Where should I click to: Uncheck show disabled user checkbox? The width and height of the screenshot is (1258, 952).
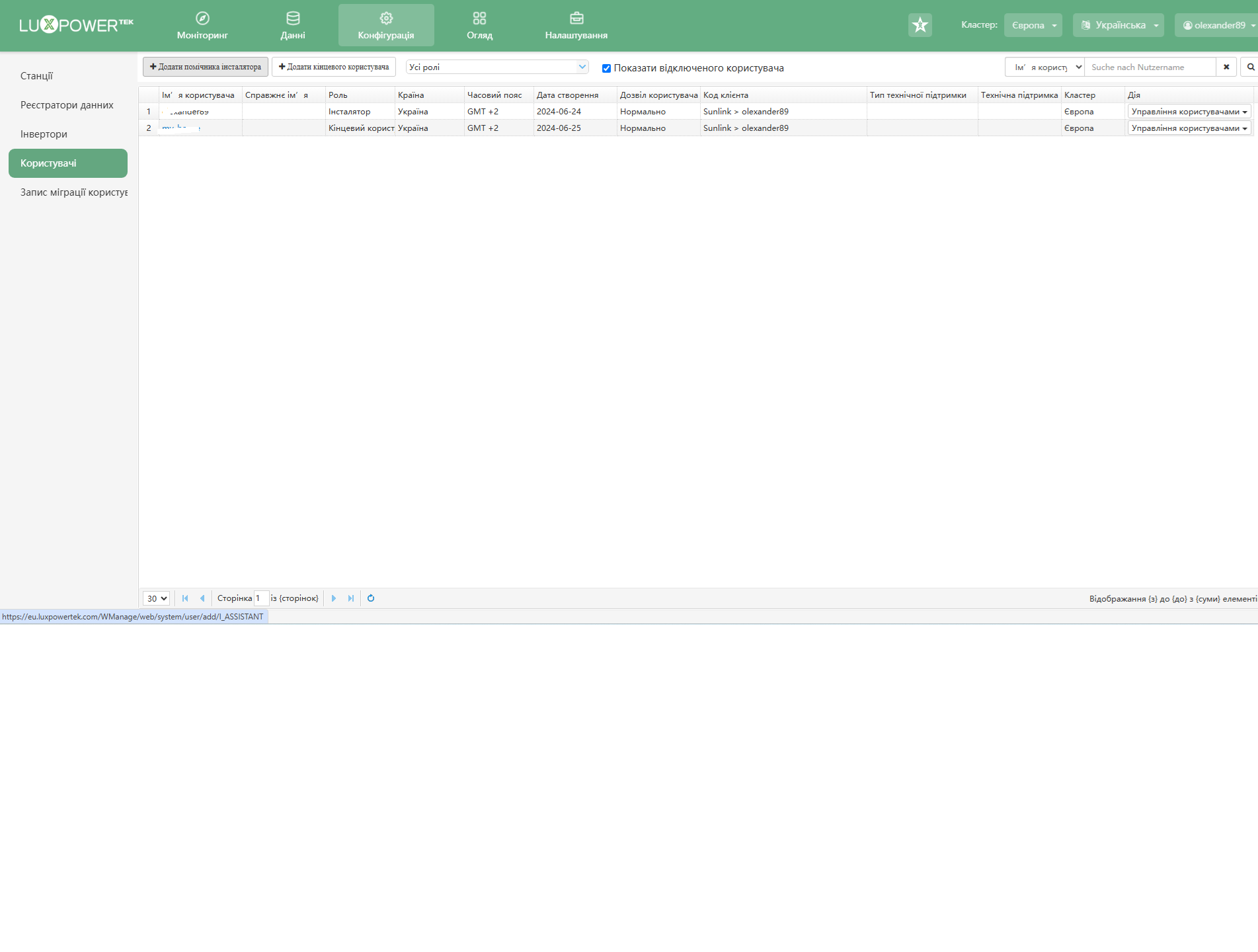pos(606,68)
